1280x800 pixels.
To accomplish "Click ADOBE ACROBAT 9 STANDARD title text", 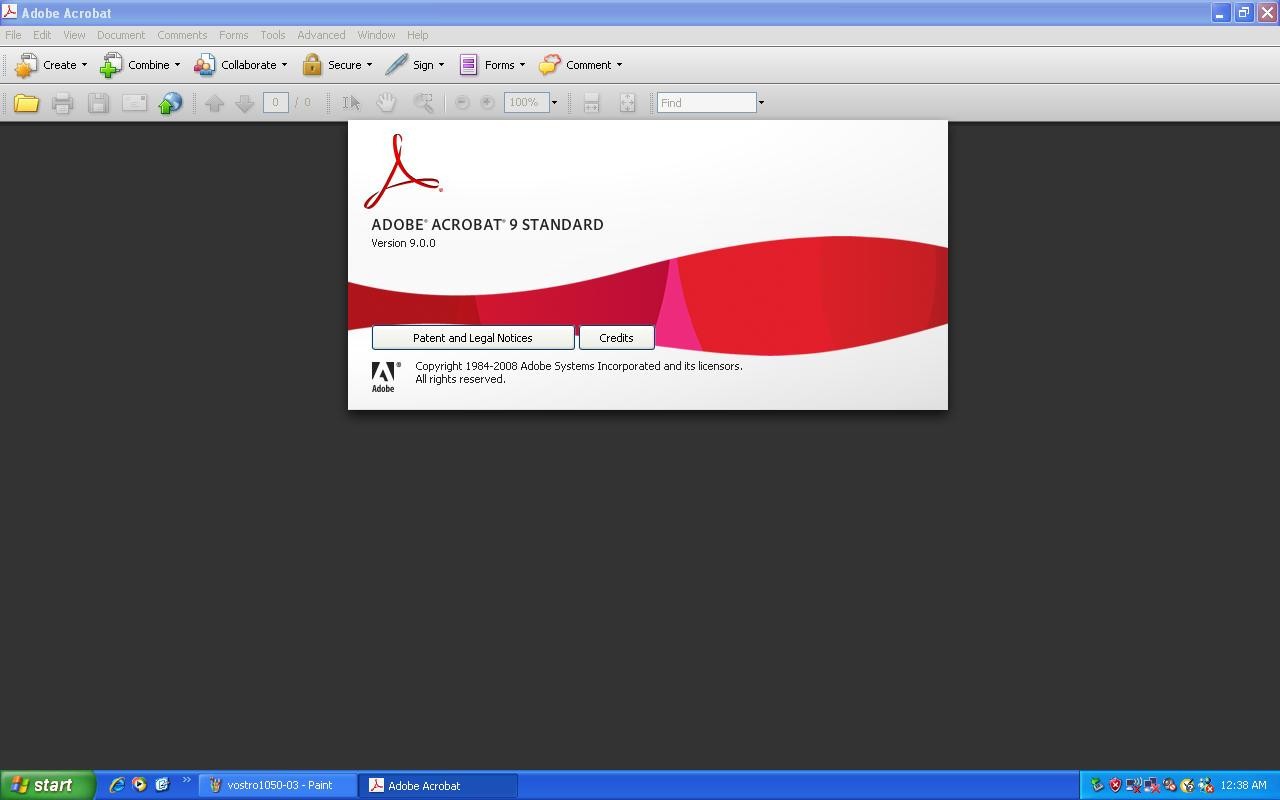I will 487,225.
